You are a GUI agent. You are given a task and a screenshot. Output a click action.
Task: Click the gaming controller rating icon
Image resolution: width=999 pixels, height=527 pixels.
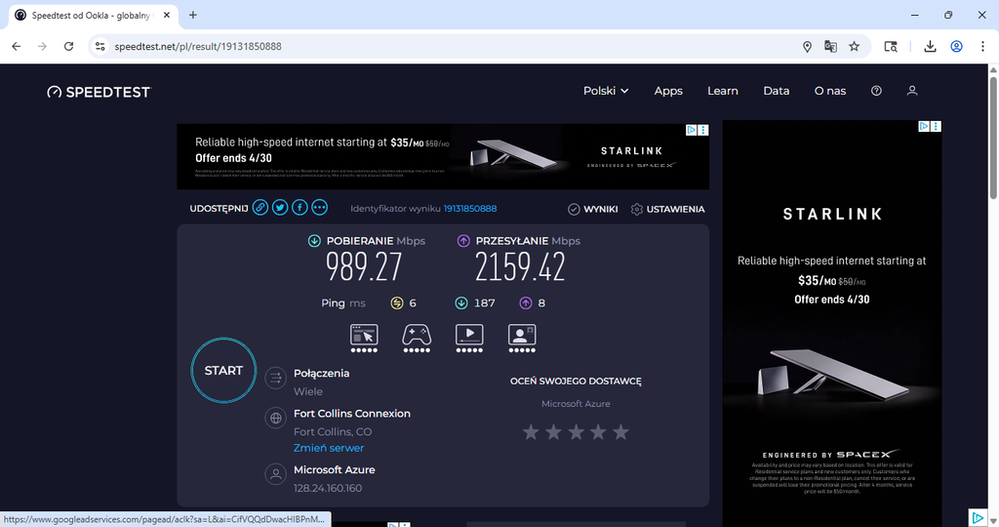pyautogui.click(x=417, y=338)
